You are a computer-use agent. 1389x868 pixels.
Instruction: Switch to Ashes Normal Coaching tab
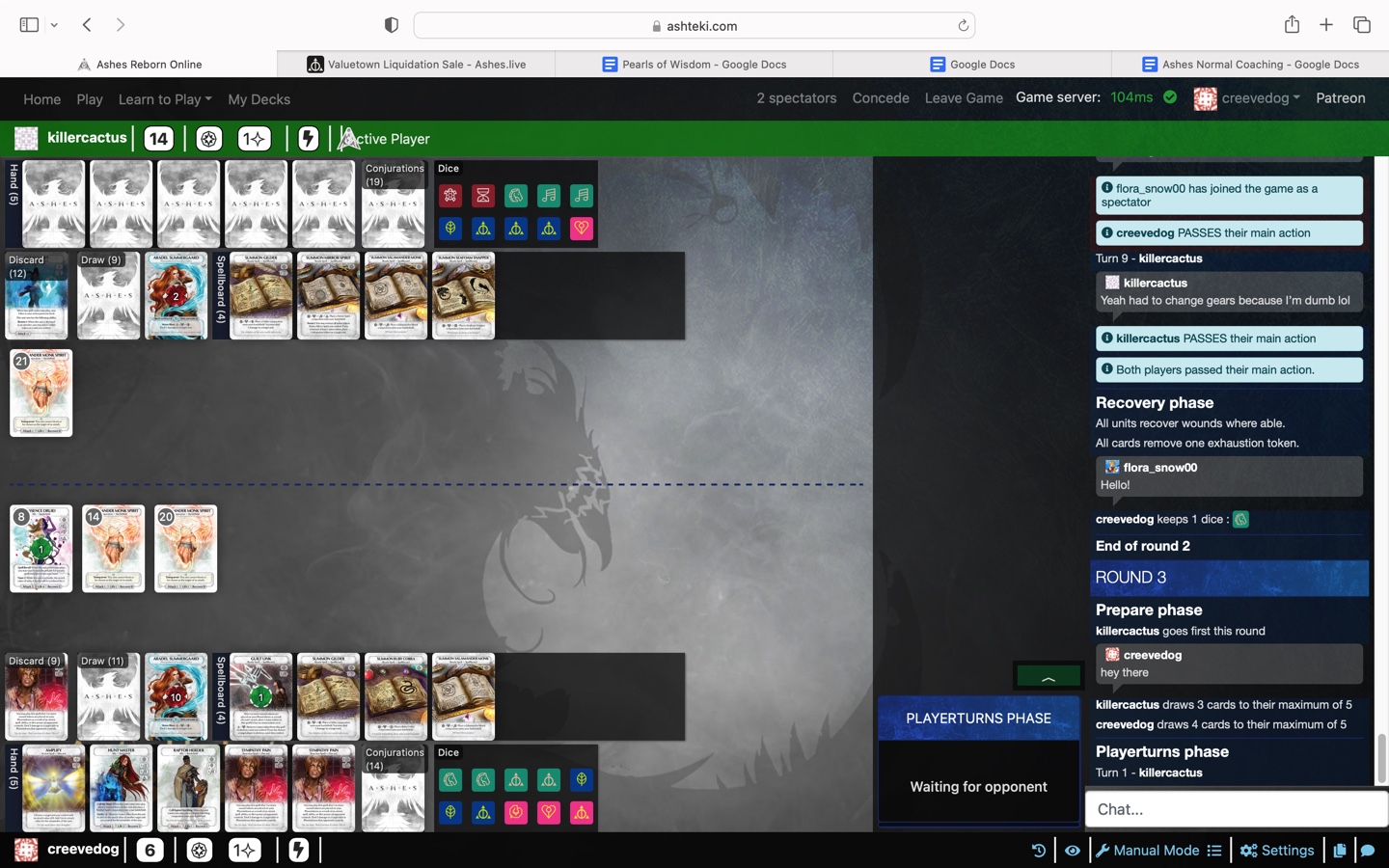tap(1250, 65)
